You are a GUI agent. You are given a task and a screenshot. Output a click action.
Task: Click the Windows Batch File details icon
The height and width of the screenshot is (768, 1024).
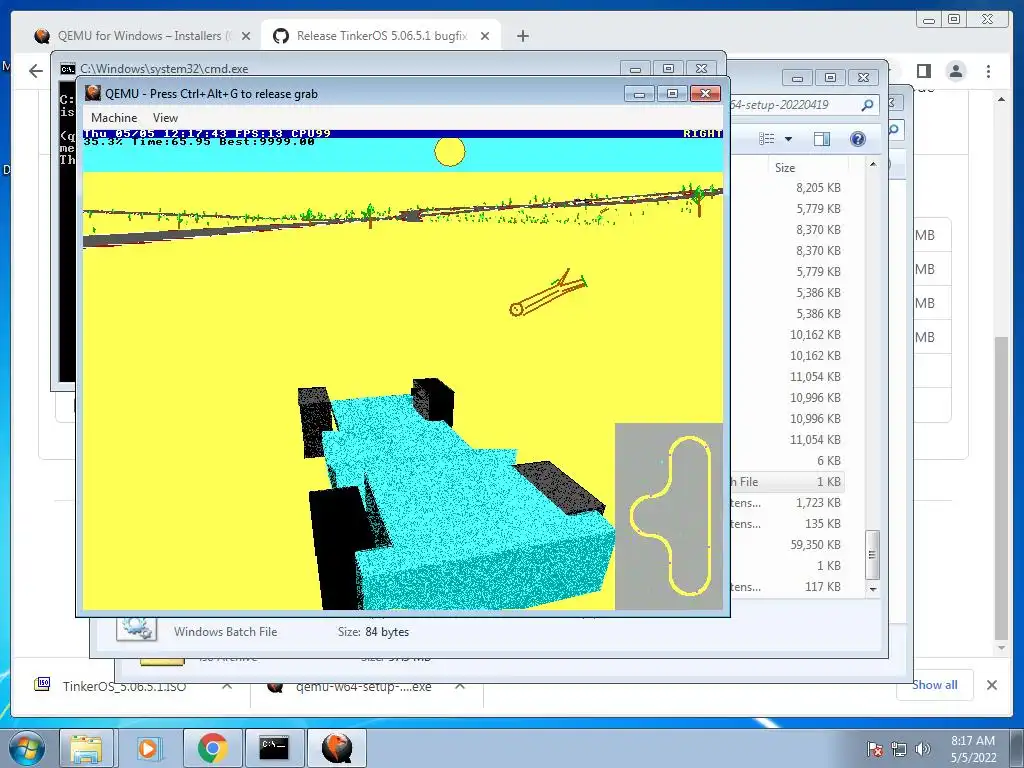[x=136, y=628]
